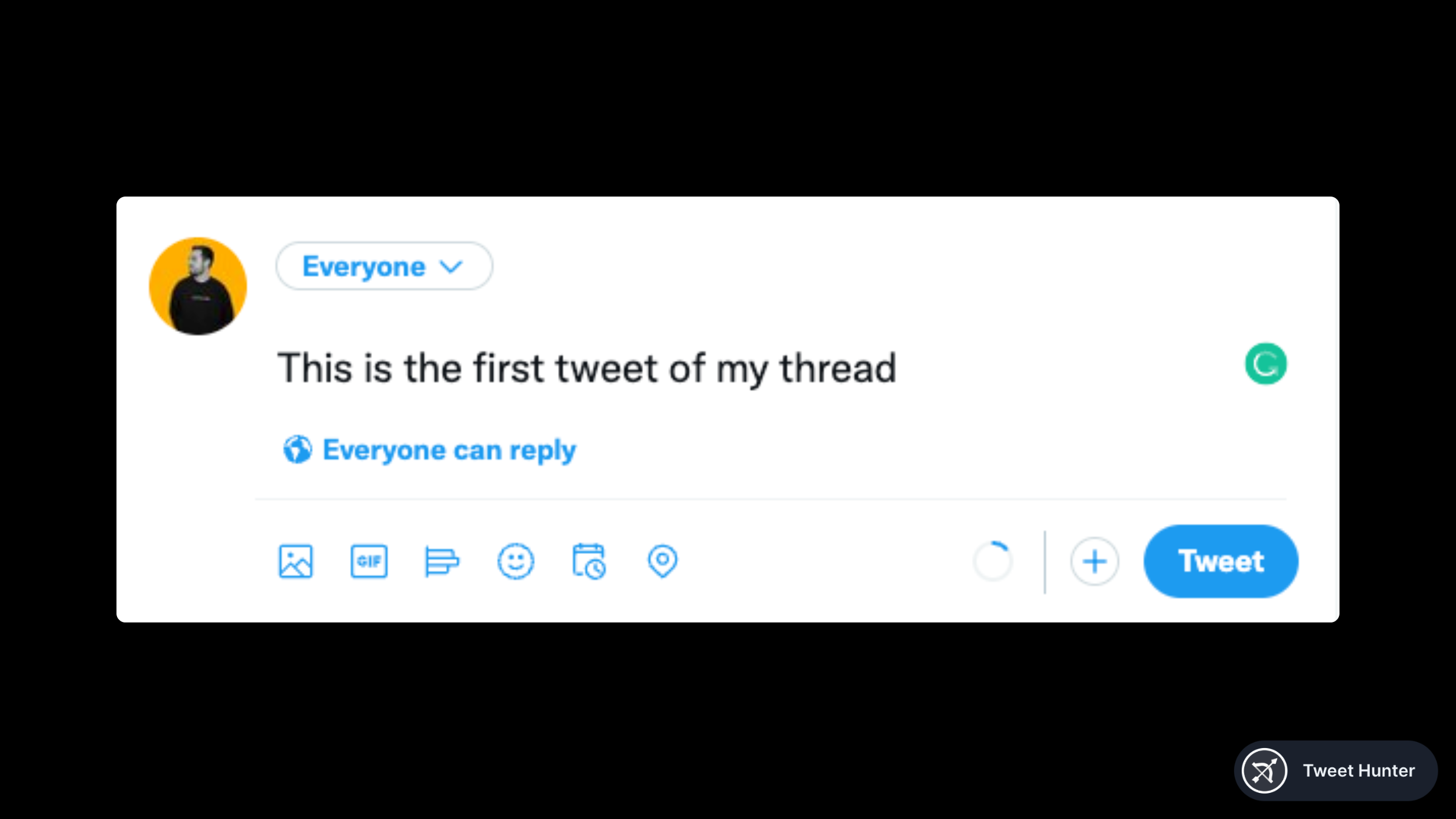Open the poll creation tool
Image resolution: width=1456 pixels, height=819 pixels.
[x=442, y=561]
